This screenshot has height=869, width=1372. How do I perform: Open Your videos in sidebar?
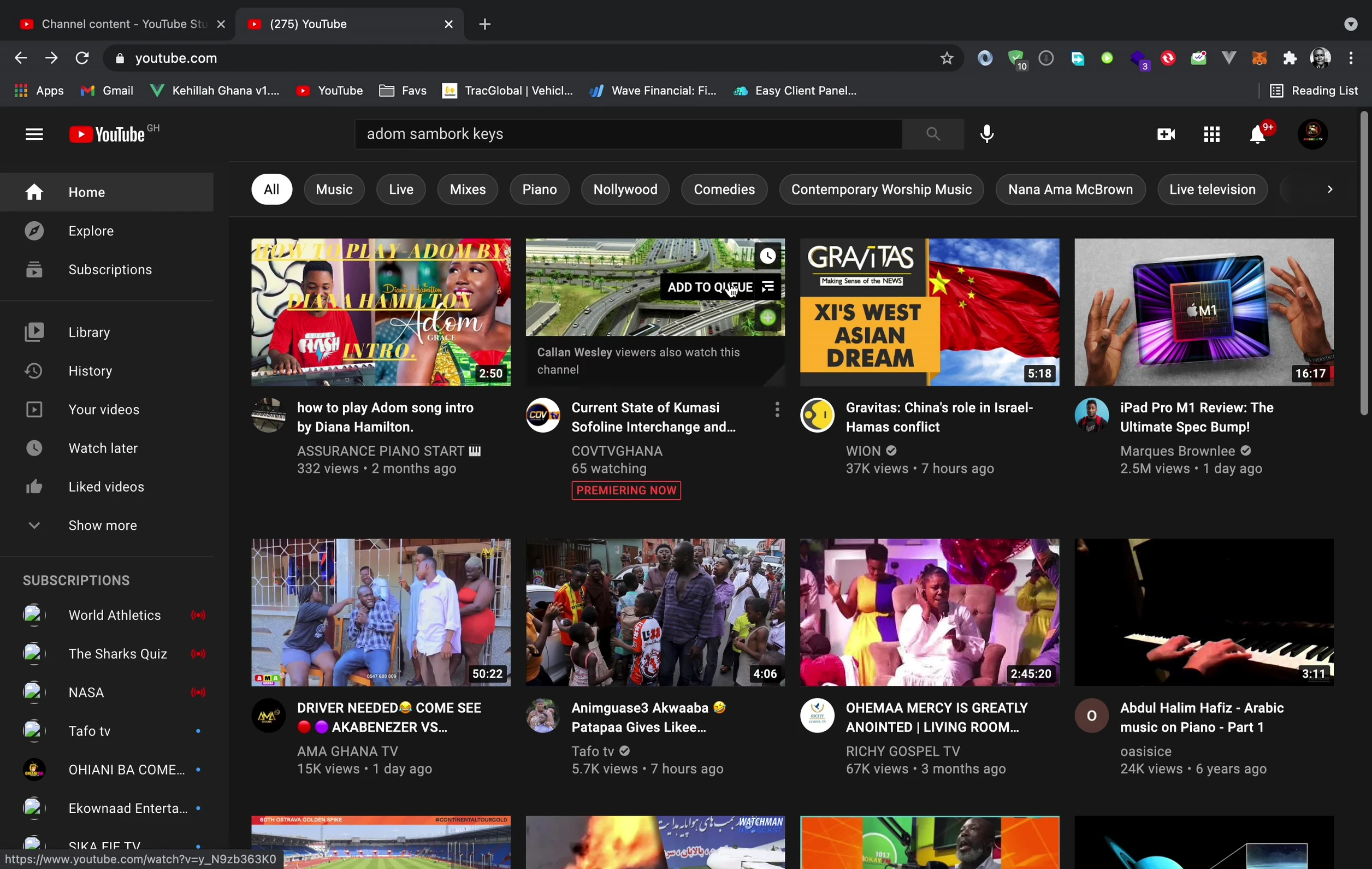pyautogui.click(x=107, y=410)
